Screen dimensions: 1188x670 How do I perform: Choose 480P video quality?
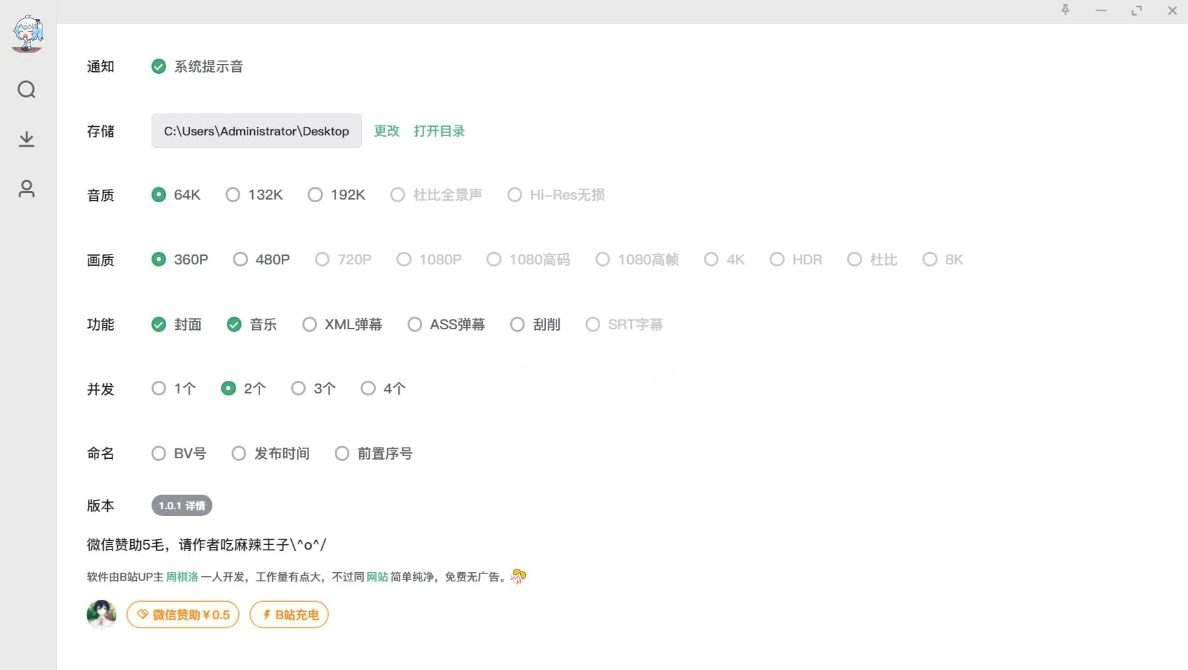[240, 260]
